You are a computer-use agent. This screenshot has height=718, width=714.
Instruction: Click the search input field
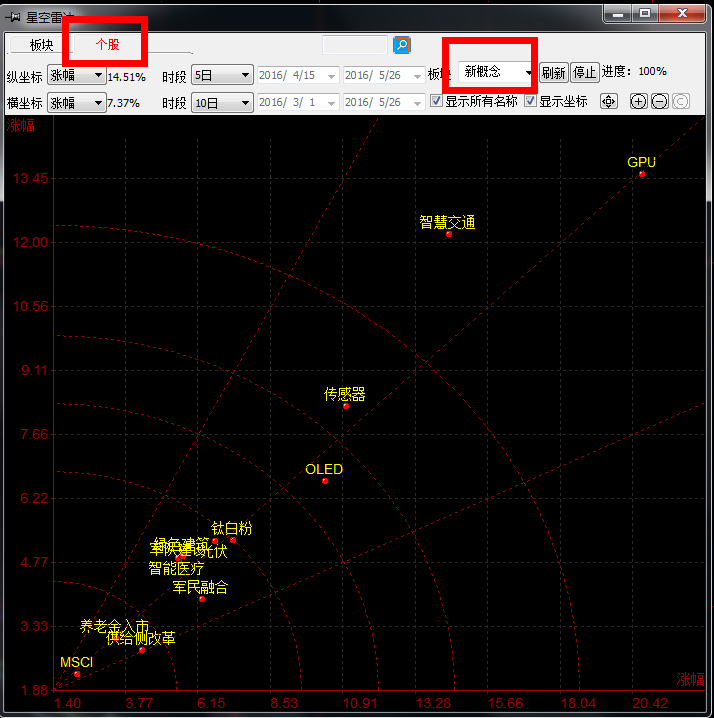355,45
